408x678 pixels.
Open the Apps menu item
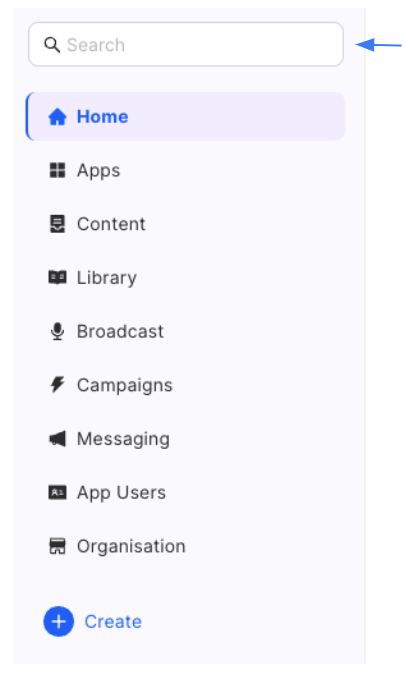click(185, 170)
